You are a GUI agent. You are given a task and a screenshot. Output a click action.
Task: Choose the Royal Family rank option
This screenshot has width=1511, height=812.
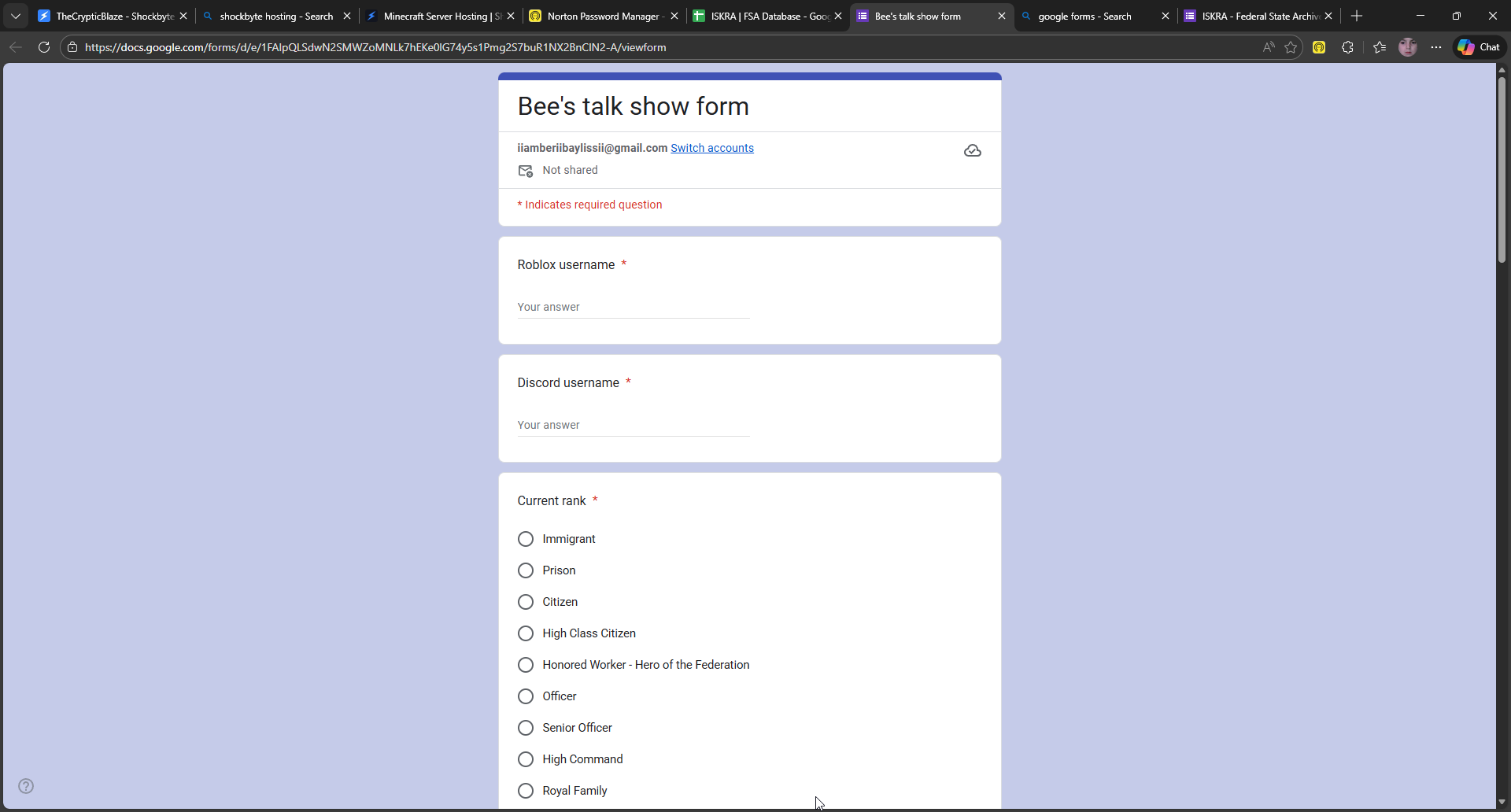[x=526, y=791]
